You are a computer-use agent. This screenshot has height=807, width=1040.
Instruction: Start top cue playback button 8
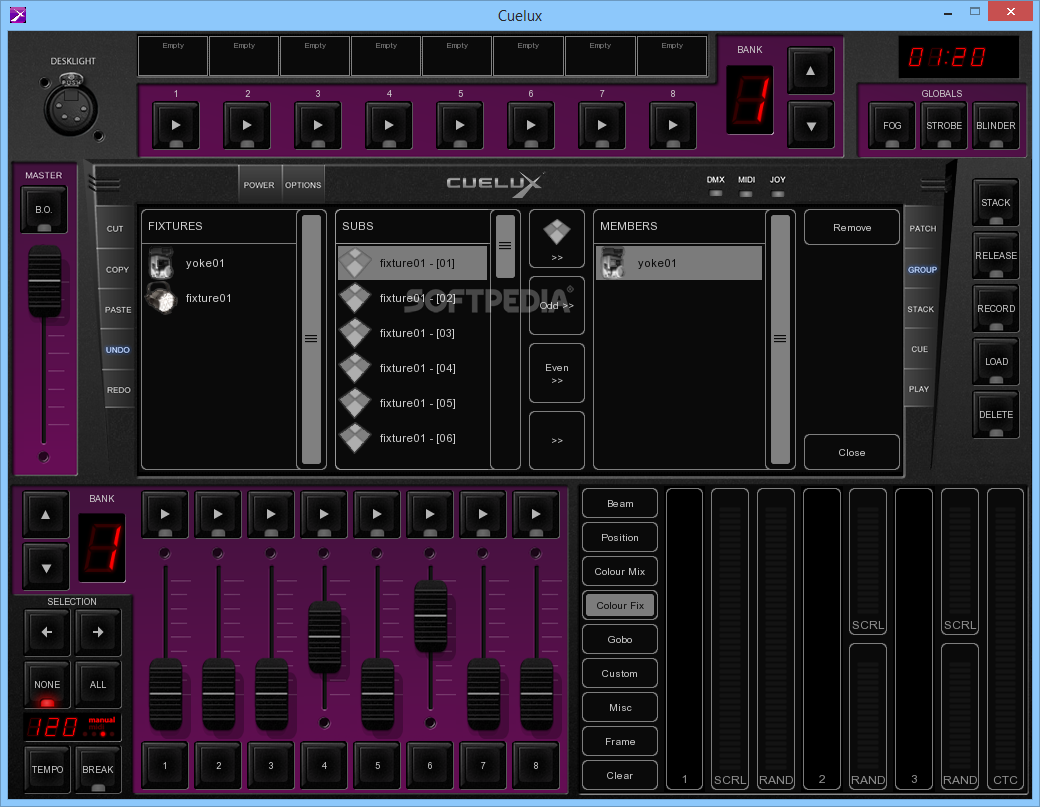click(x=673, y=125)
